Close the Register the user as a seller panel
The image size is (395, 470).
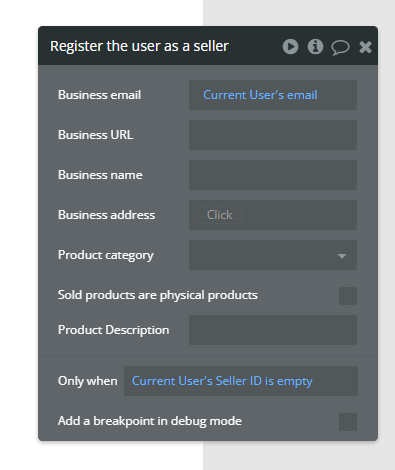tap(365, 47)
